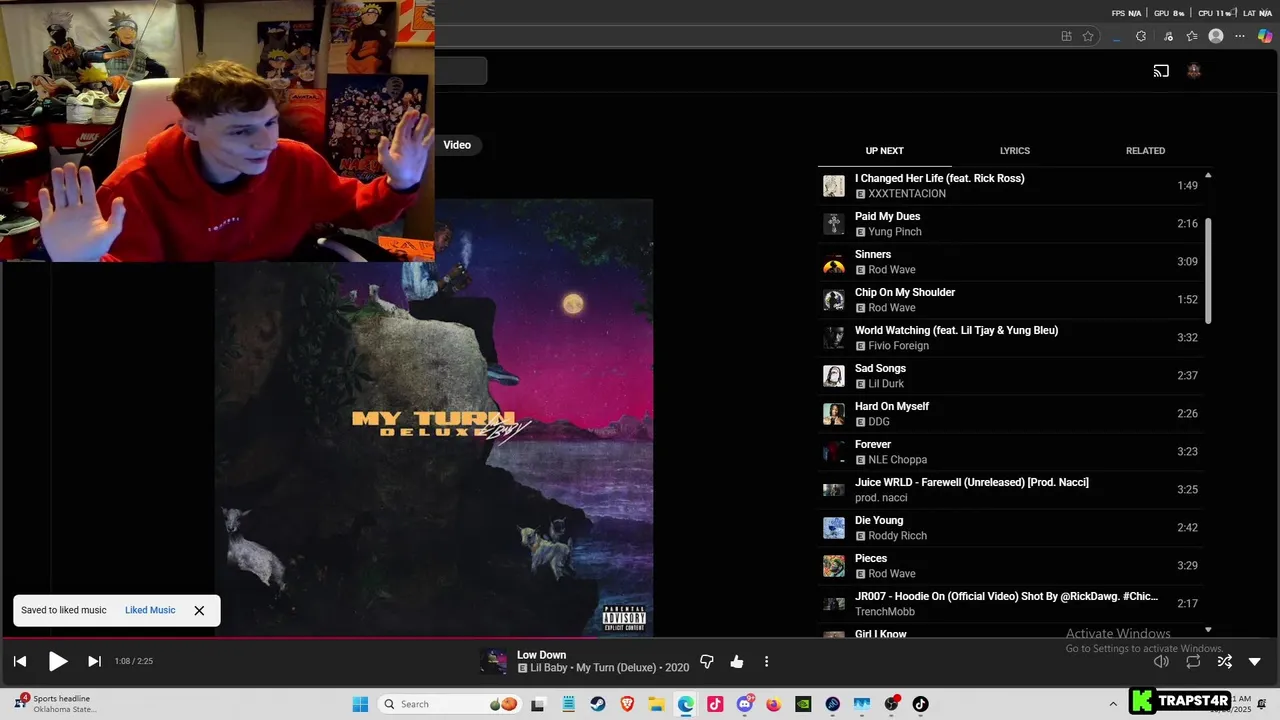Dislike the song Low Down
The width and height of the screenshot is (1280, 720).
[x=707, y=661]
